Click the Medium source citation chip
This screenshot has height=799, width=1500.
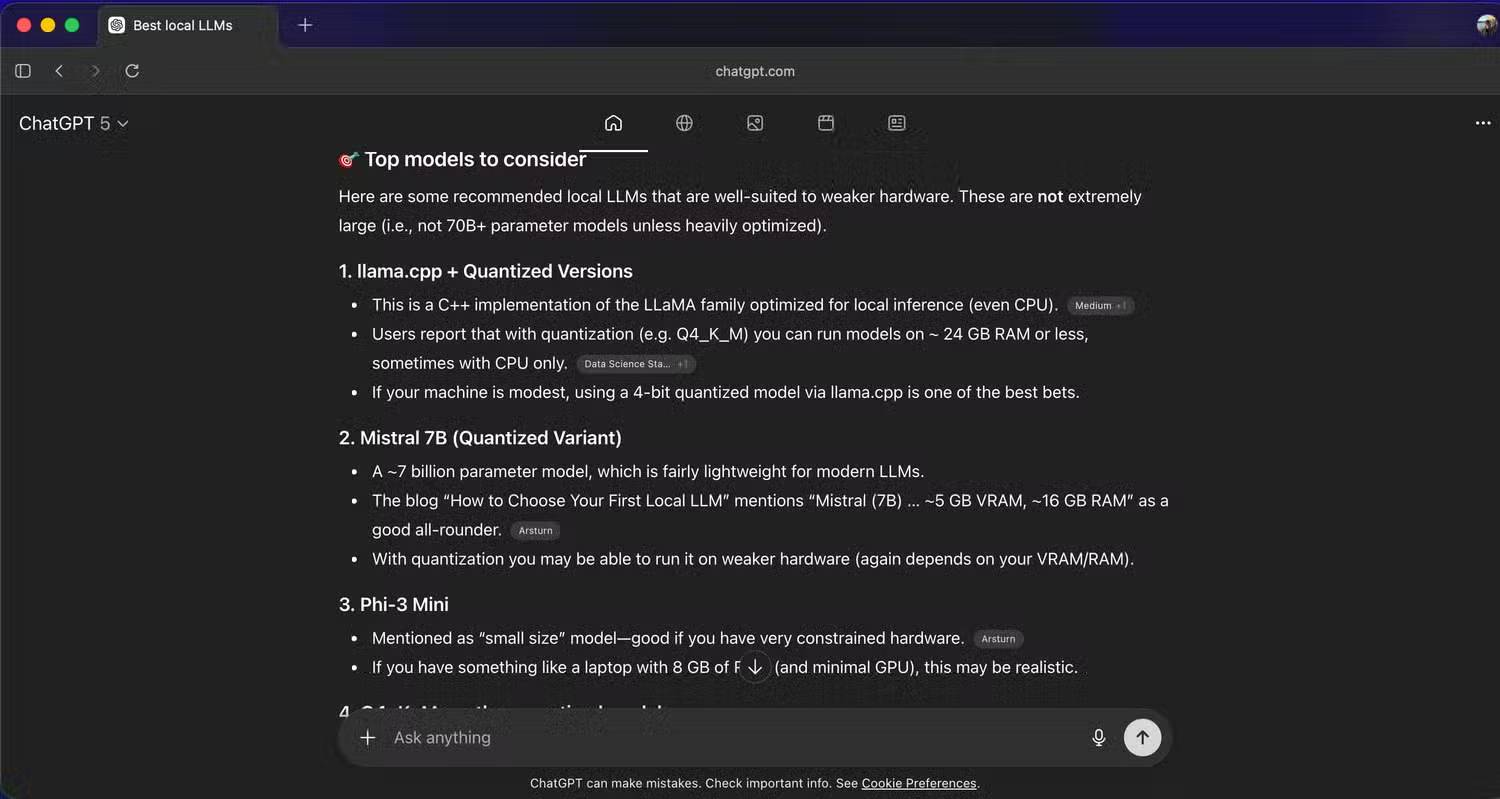[x=1099, y=306]
